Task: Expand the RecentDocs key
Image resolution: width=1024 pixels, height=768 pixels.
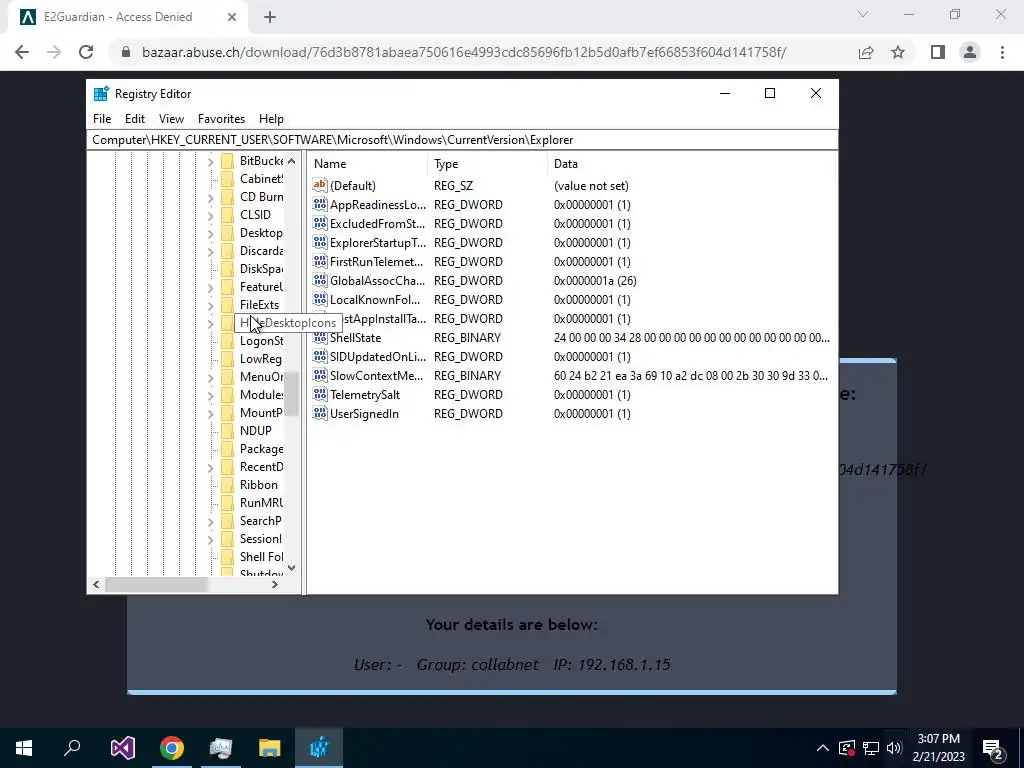Action: click(210, 468)
